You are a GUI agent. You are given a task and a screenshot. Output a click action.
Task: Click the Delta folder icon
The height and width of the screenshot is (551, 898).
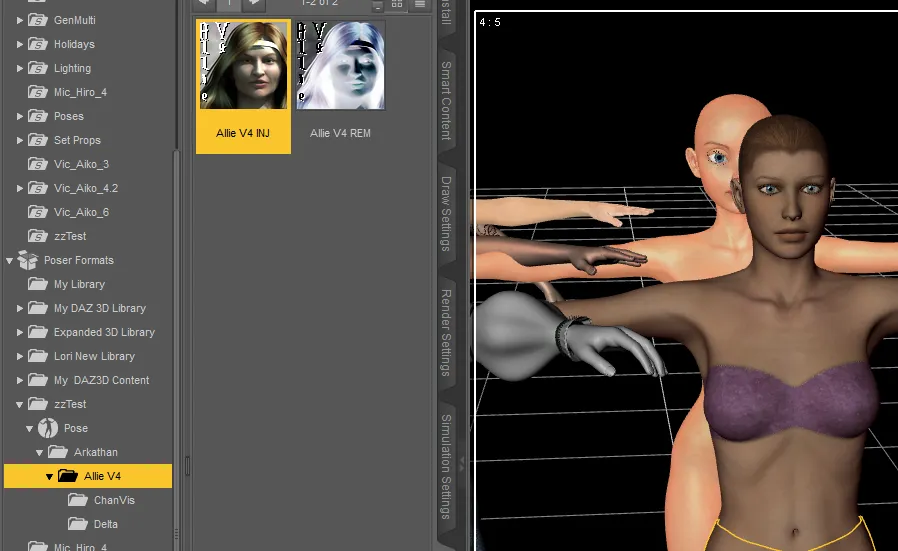(78, 524)
